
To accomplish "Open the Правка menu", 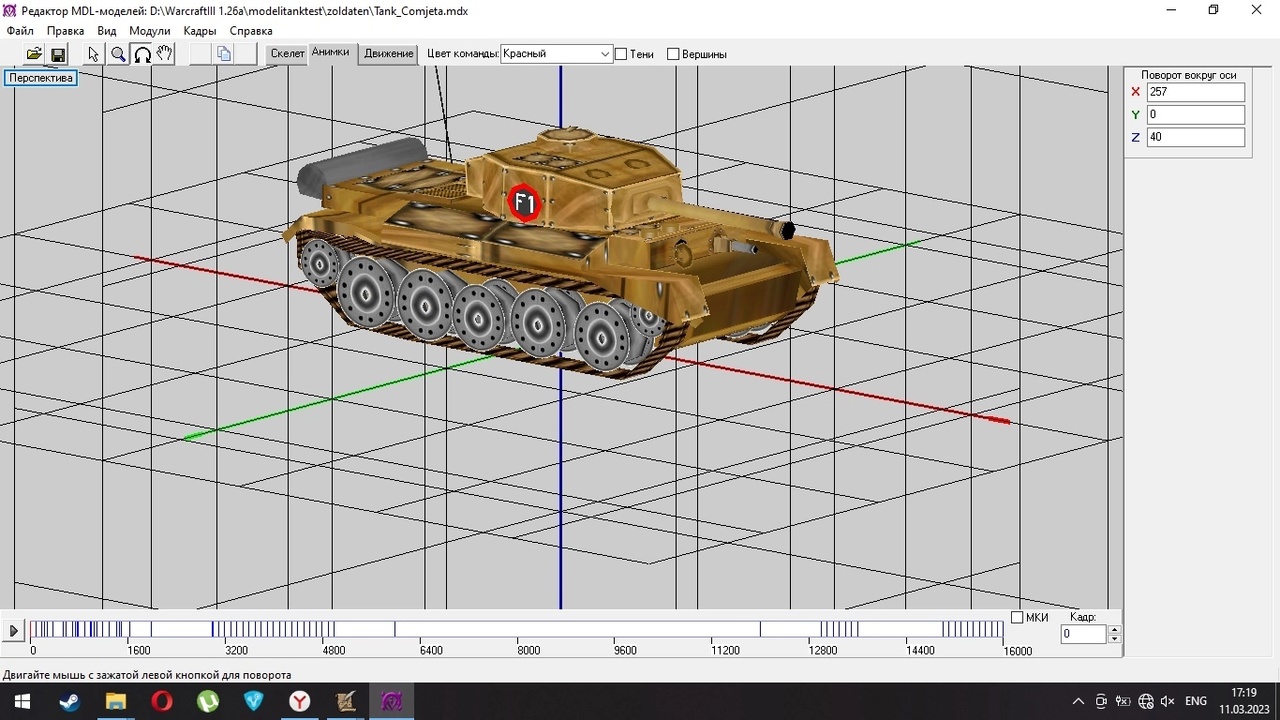I will tap(65, 31).
